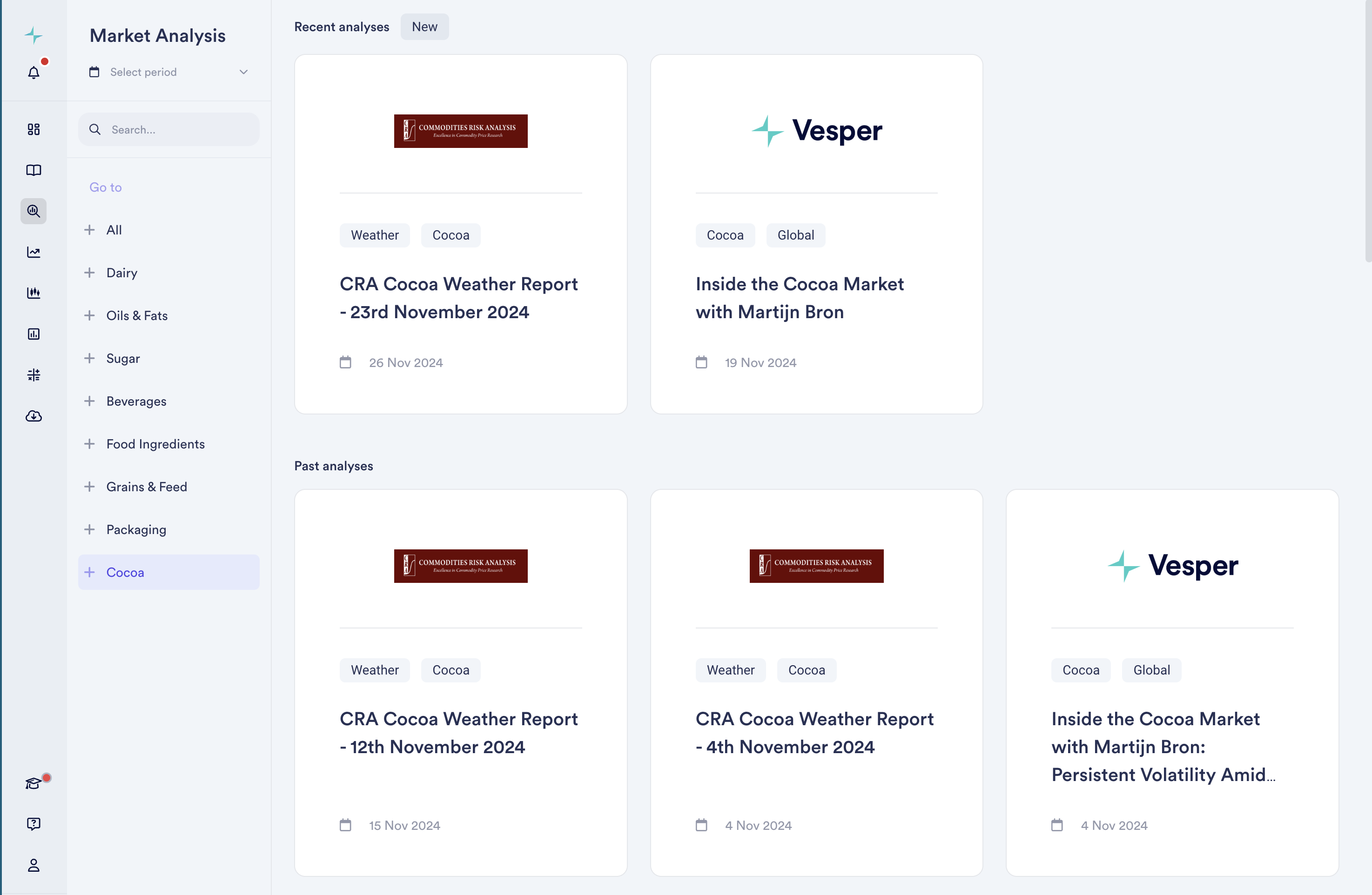
Task: Click Vesper logo on Persistent Volatility card
Action: [x=1172, y=566]
